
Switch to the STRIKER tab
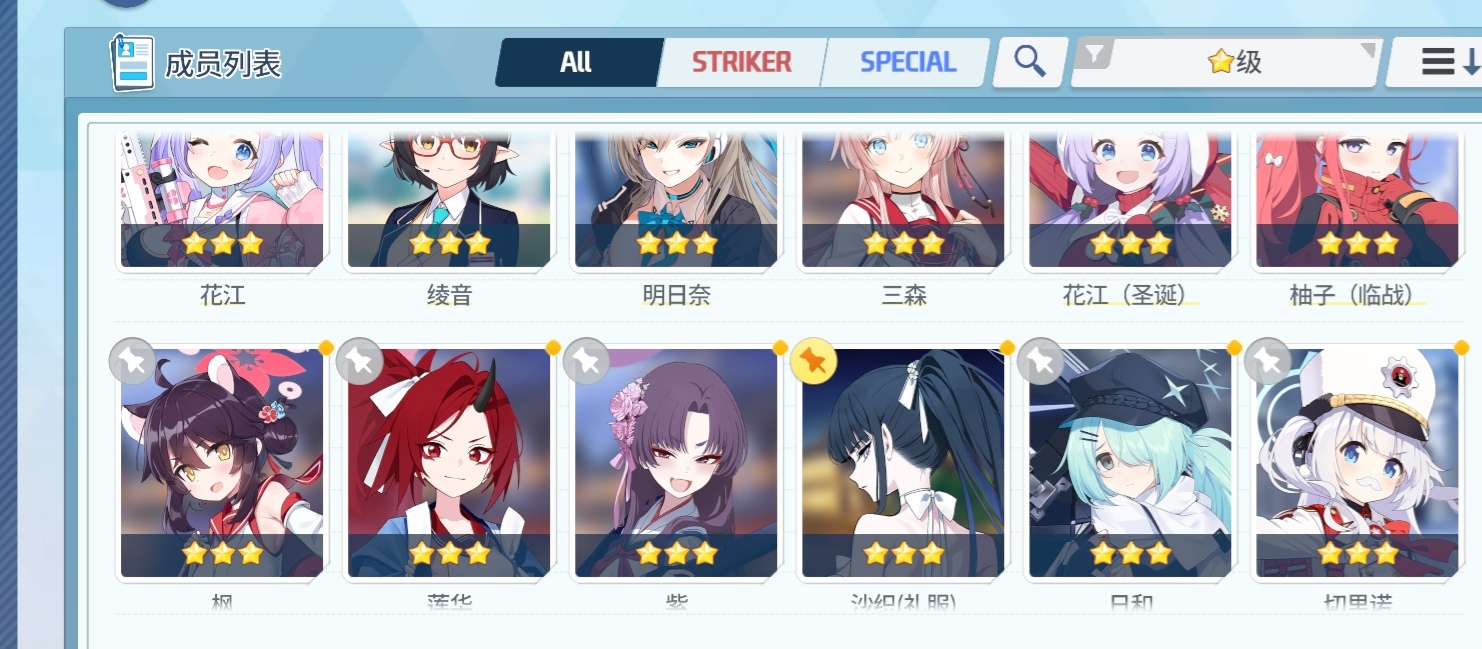pos(741,62)
